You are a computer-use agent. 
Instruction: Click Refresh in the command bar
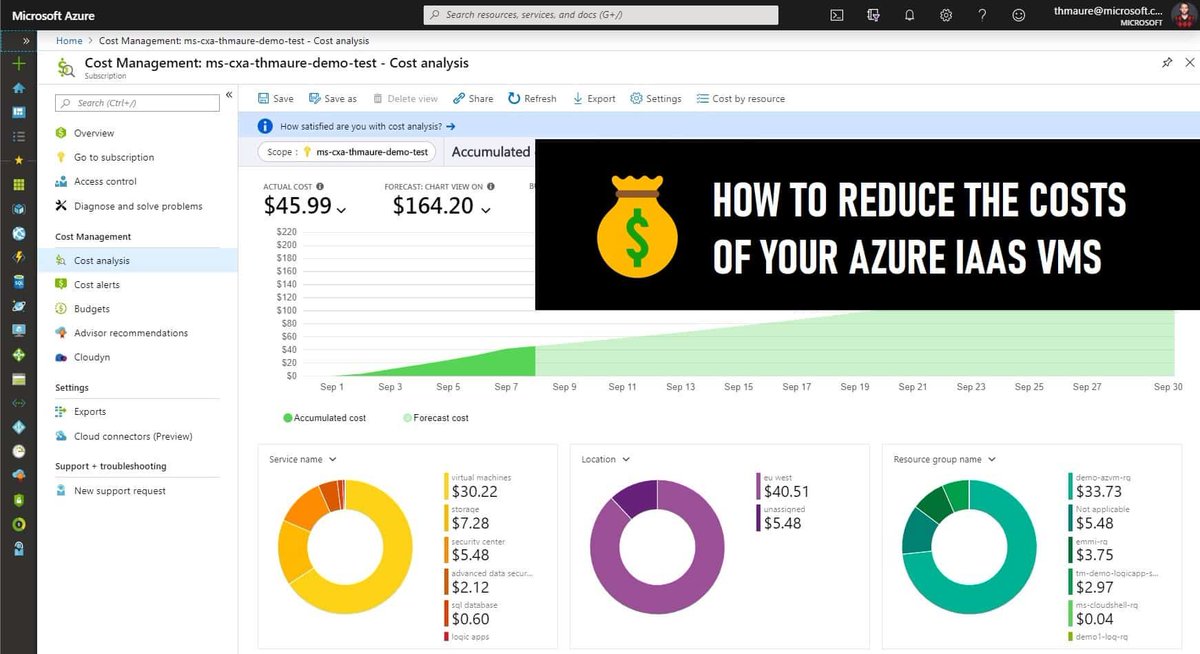[532, 98]
